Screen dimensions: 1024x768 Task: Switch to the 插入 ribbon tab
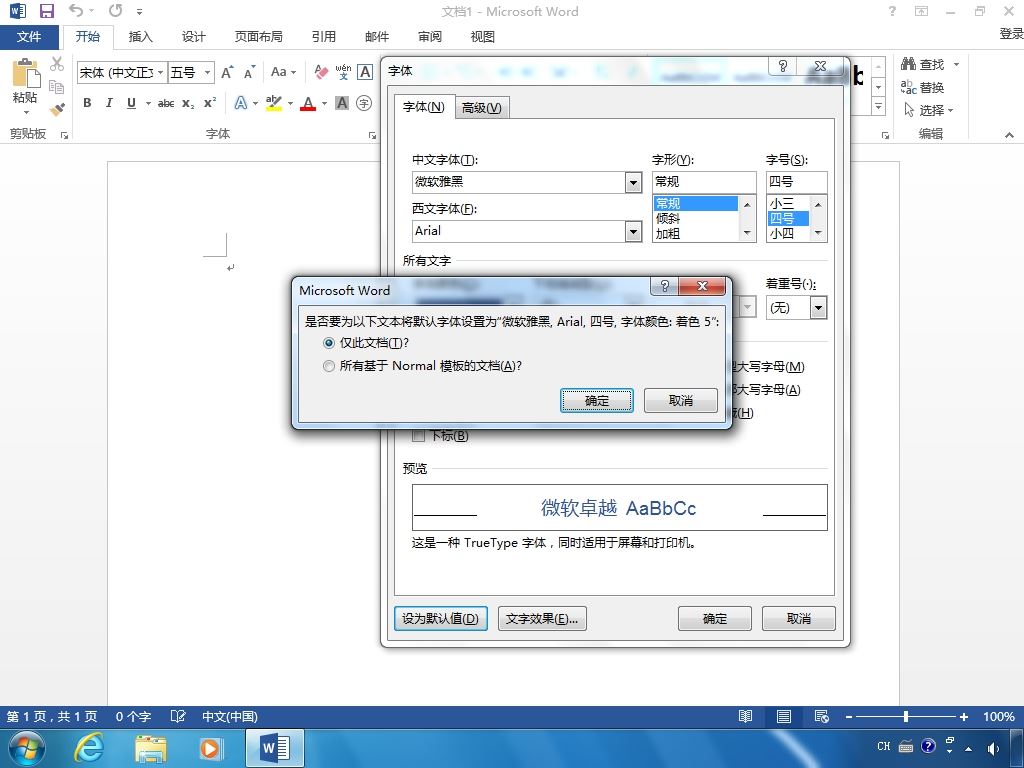pos(140,37)
